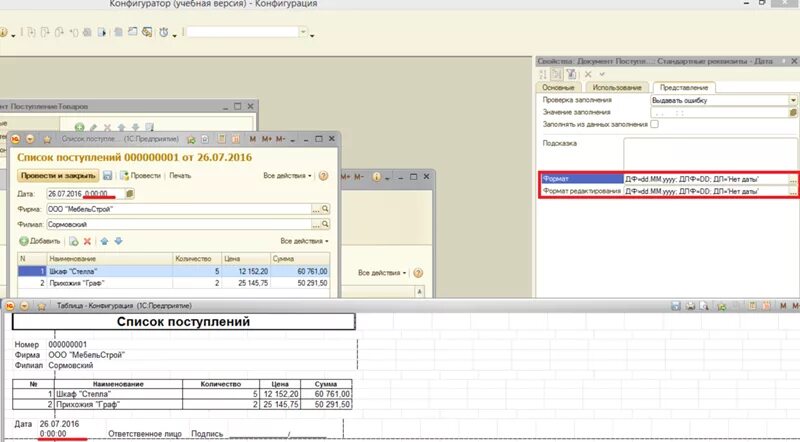Click Провести text button
Screen dimensions: 800x442
[x=145, y=176]
